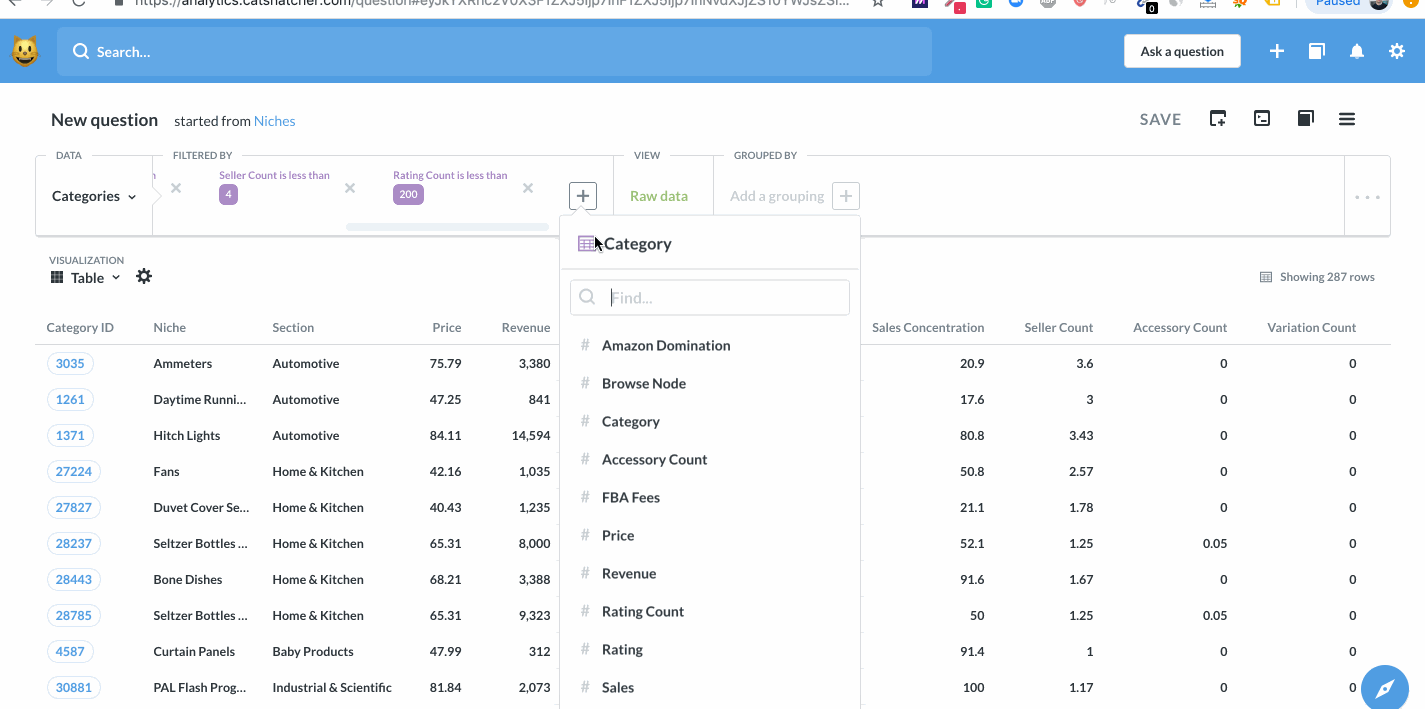Click the Curtain Panels niche cell
The image size is (1425, 709).
pyautogui.click(x=194, y=652)
